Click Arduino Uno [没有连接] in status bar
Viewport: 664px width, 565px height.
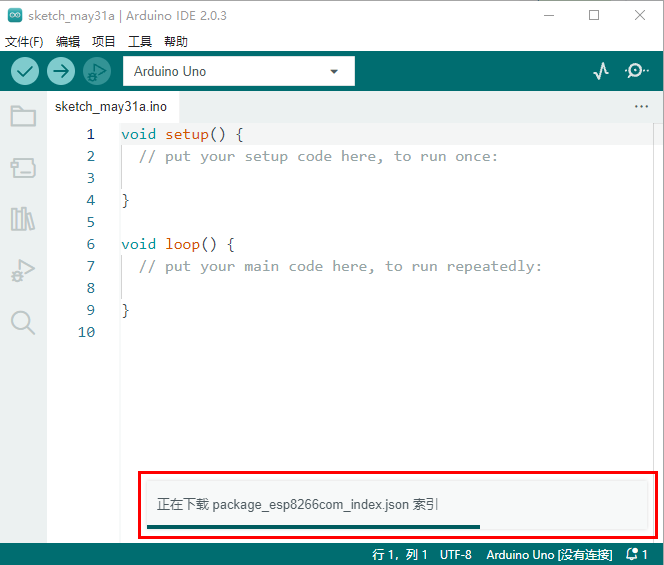click(549, 554)
